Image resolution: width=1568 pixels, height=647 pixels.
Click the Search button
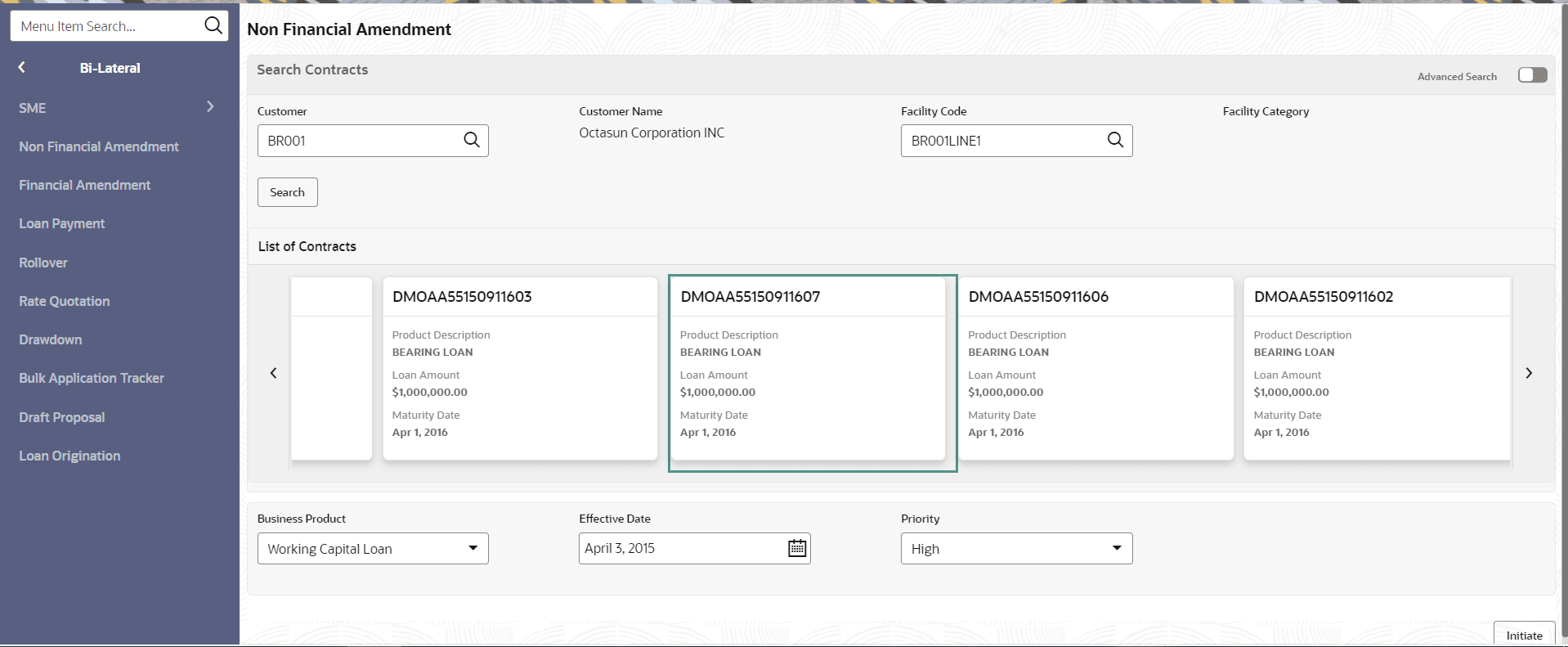point(288,192)
